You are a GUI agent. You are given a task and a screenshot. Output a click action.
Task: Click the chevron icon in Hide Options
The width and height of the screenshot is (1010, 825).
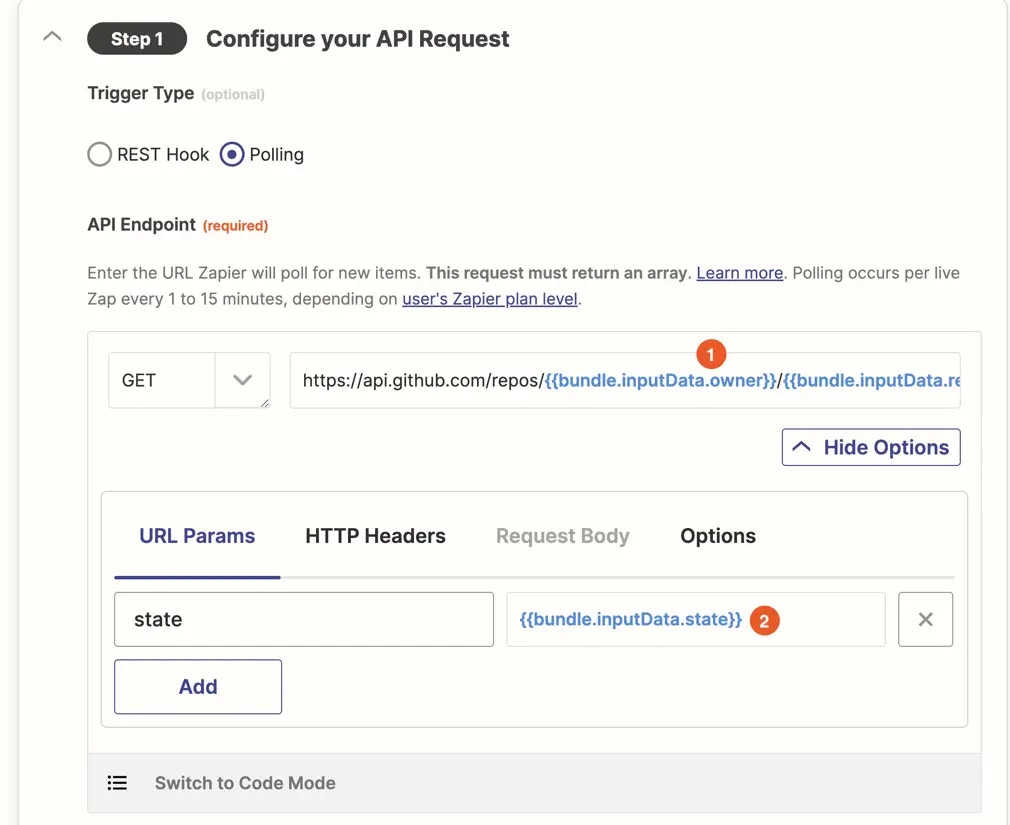(801, 446)
